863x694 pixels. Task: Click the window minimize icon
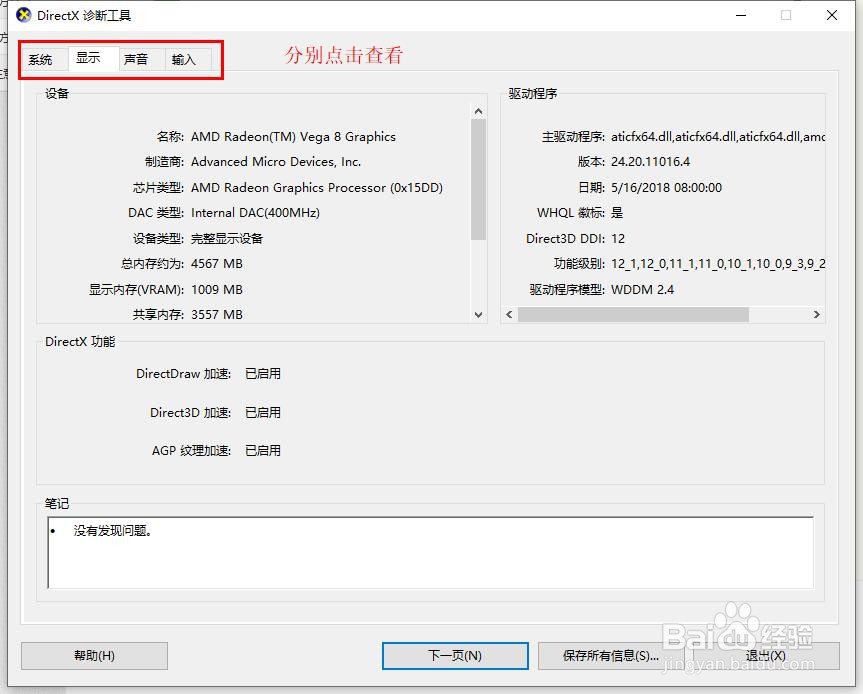coord(739,16)
